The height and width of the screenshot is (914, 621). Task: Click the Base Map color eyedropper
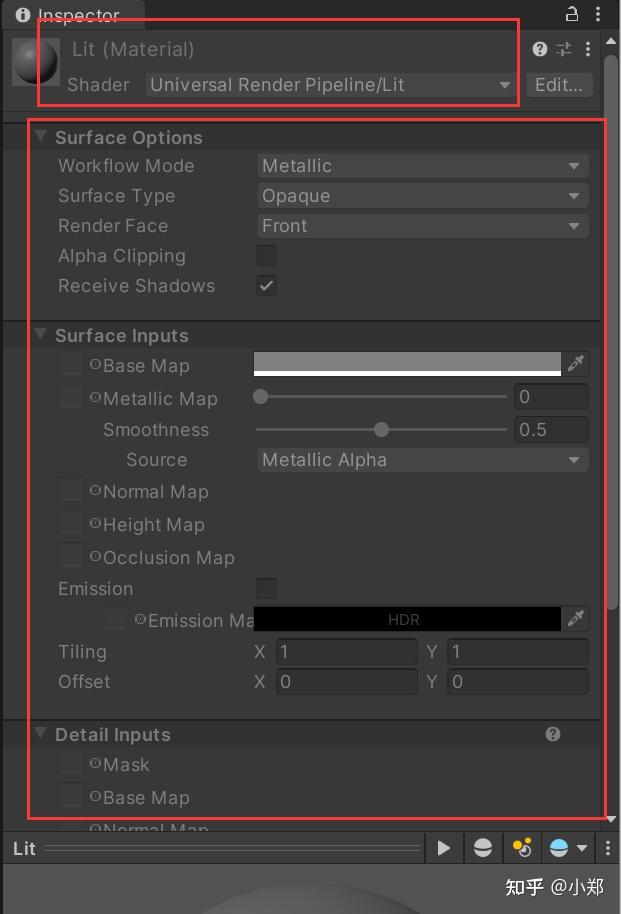tap(576, 364)
